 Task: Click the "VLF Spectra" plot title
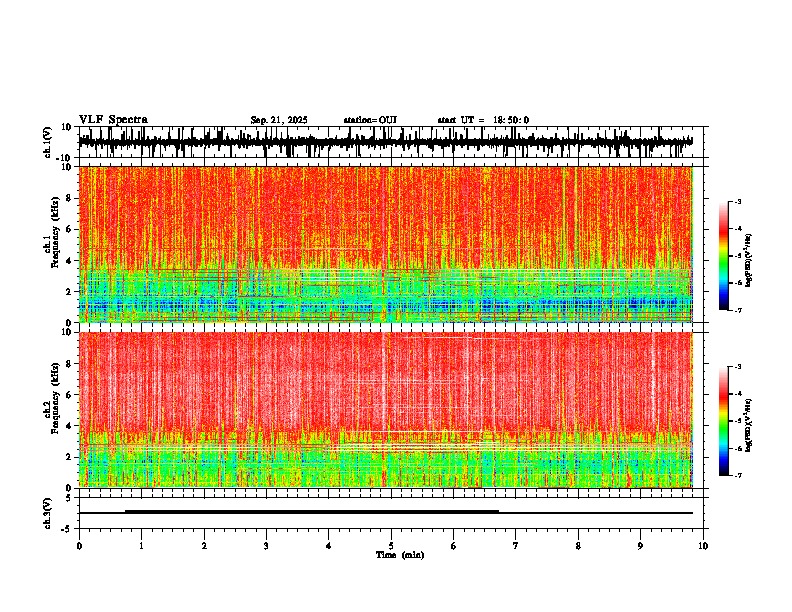(113, 120)
